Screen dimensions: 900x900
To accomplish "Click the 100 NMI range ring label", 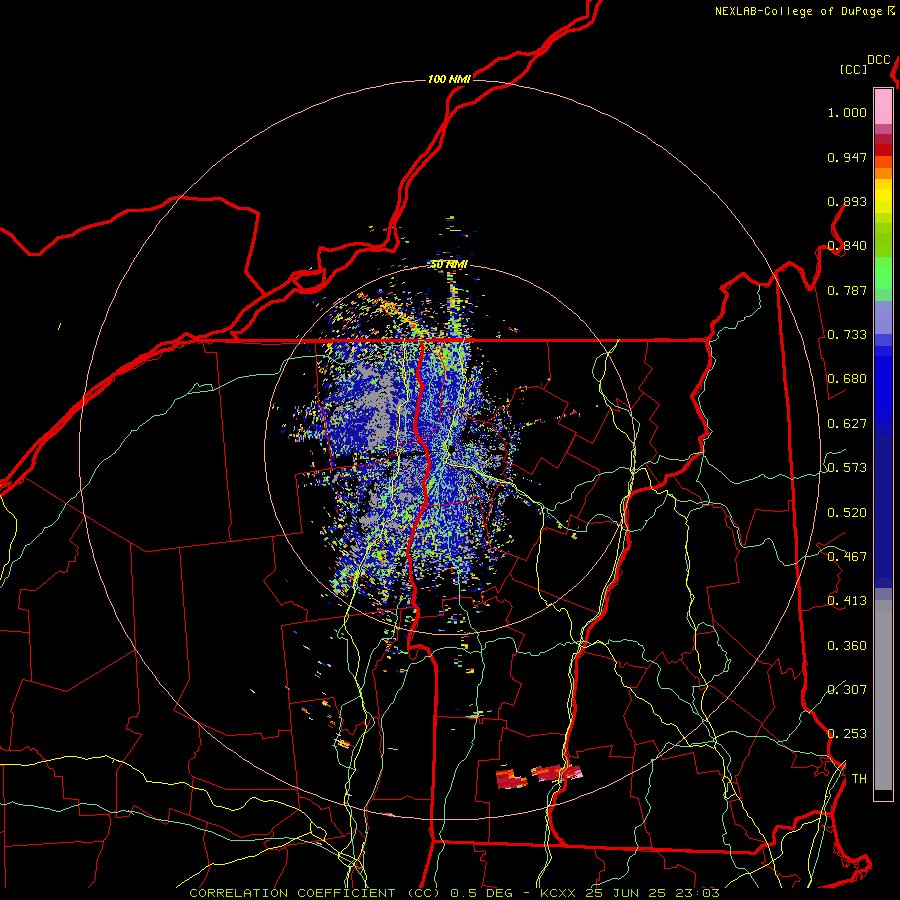I will point(449,79).
